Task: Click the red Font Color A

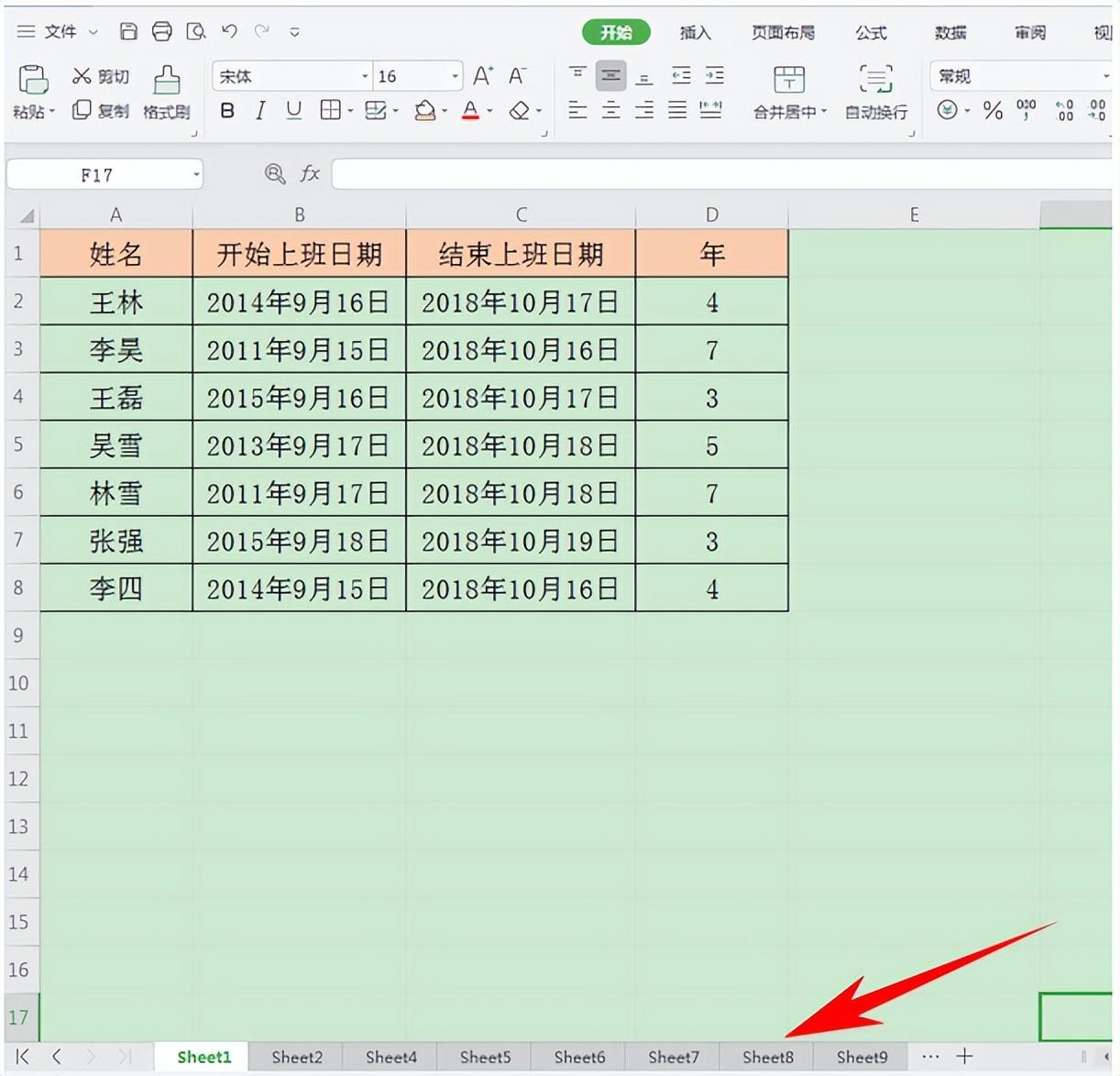Action: coord(470,111)
